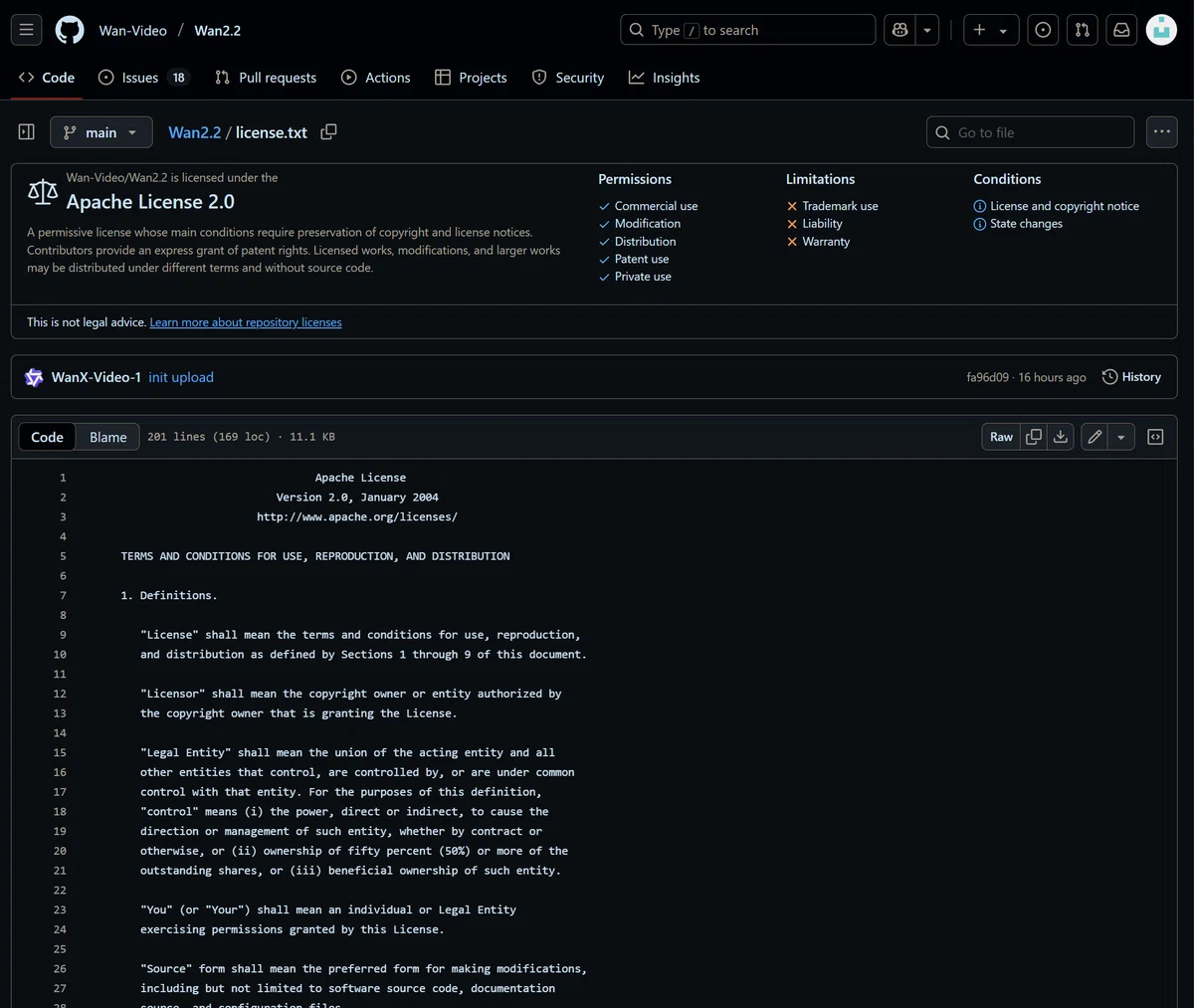Select line number 15
Viewport: 1194px width, 1008px height.
pyautogui.click(x=60, y=752)
